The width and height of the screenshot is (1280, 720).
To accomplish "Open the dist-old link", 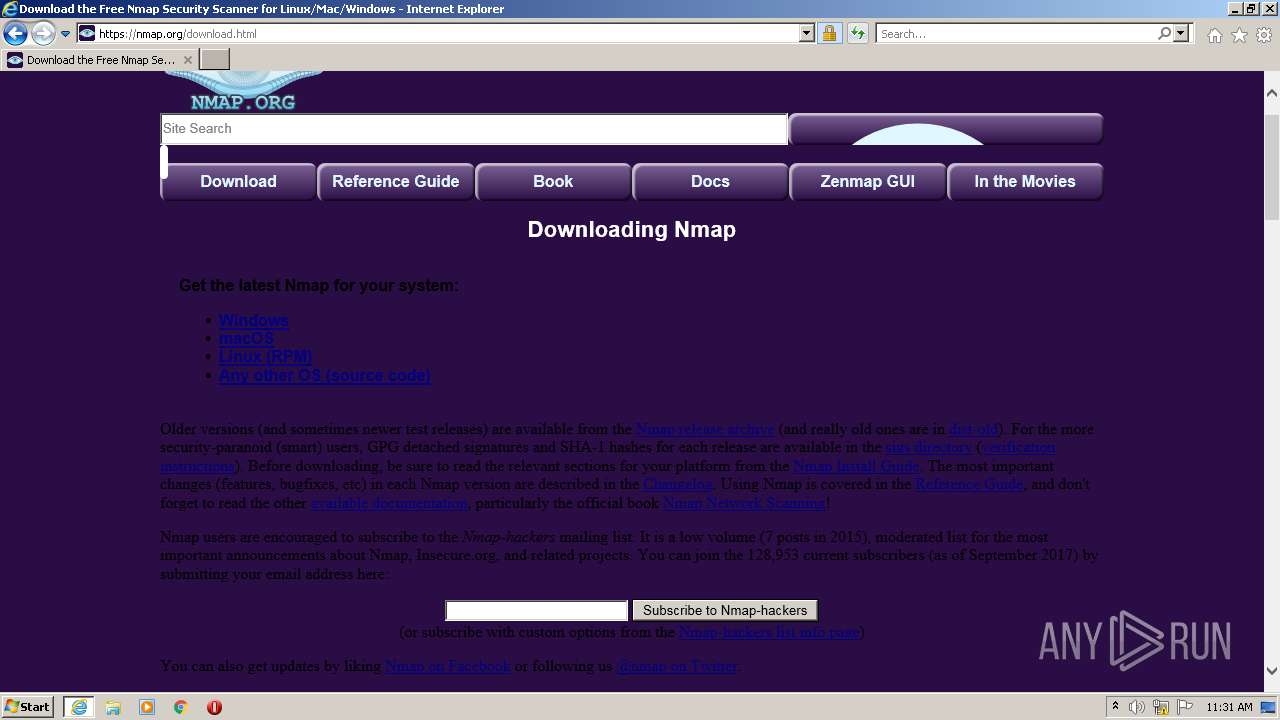I will point(973,429).
